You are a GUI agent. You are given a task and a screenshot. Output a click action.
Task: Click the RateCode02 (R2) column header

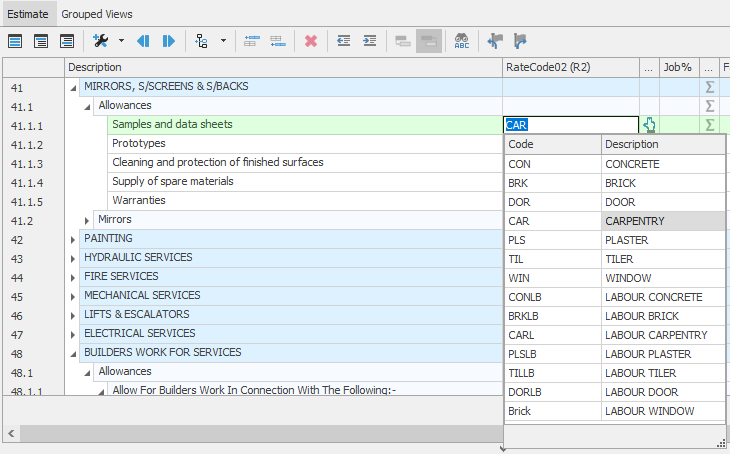point(571,68)
